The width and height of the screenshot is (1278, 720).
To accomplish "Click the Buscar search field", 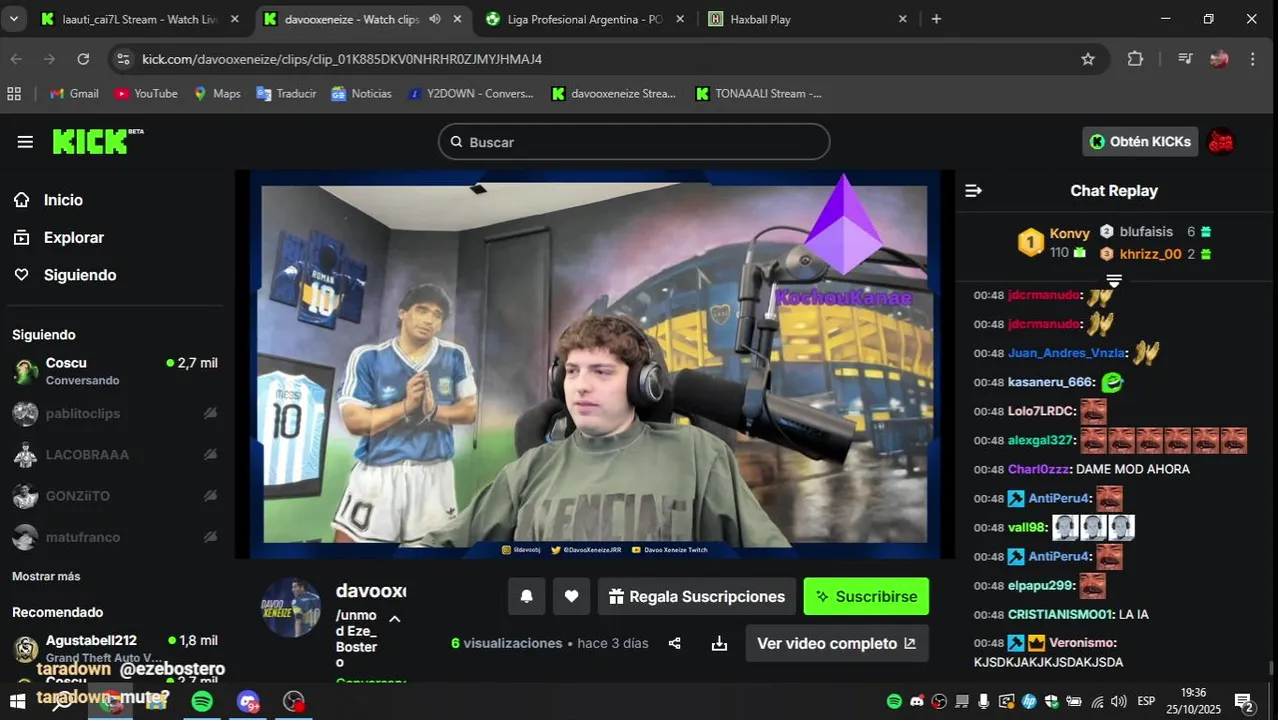I will pos(634,142).
